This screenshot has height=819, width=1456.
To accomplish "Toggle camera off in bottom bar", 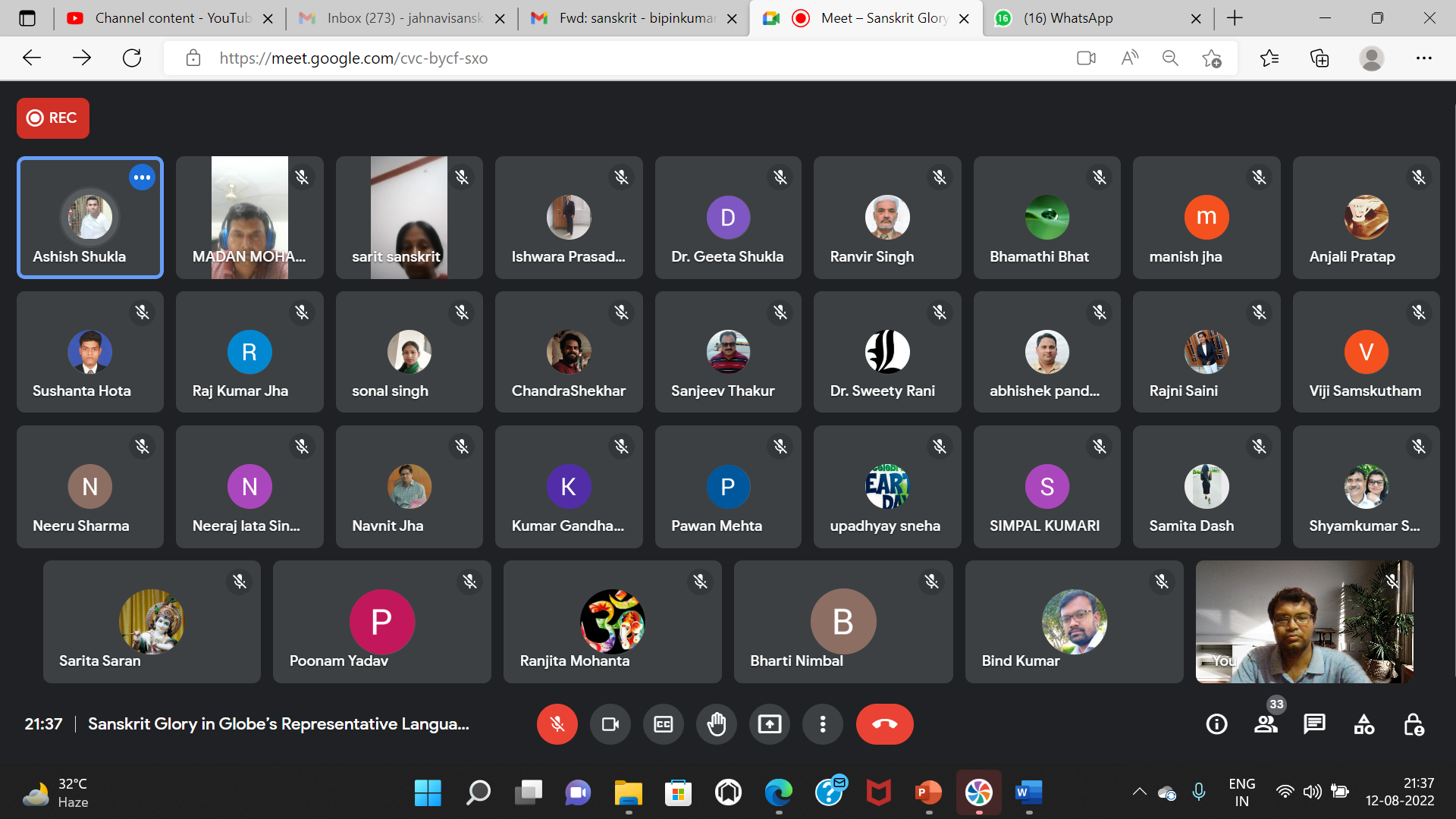I will (610, 724).
